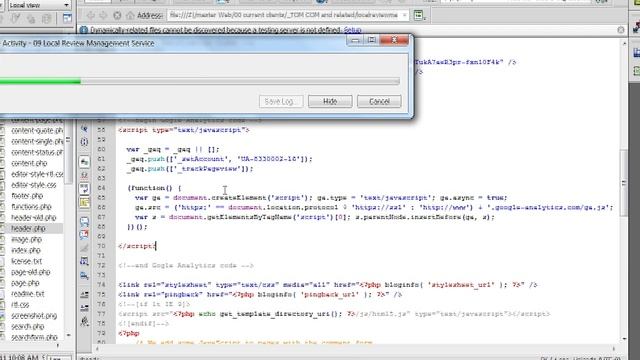Select rtl.css in the file list
Image resolution: width=640 pixels, height=360 pixels.
pyautogui.click(x=20, y=305)
